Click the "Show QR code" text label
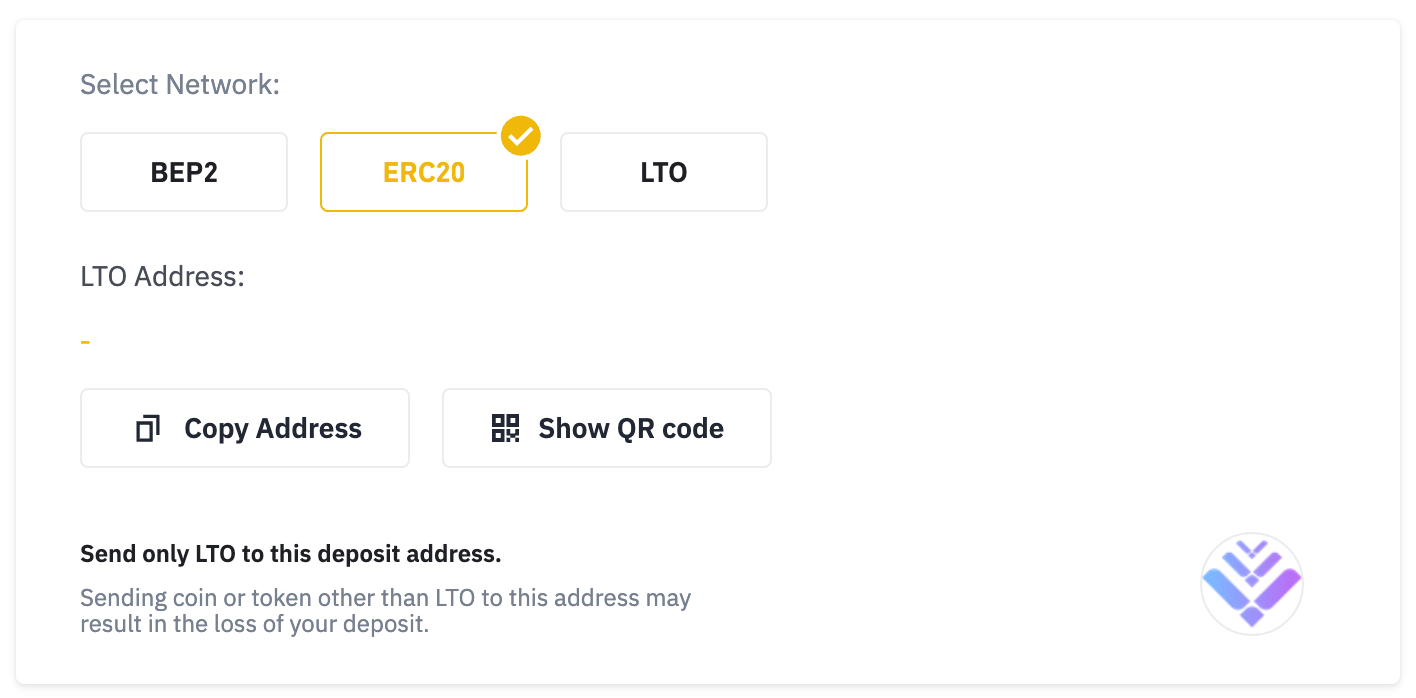 pyautogui.click(x=631, y=429)
